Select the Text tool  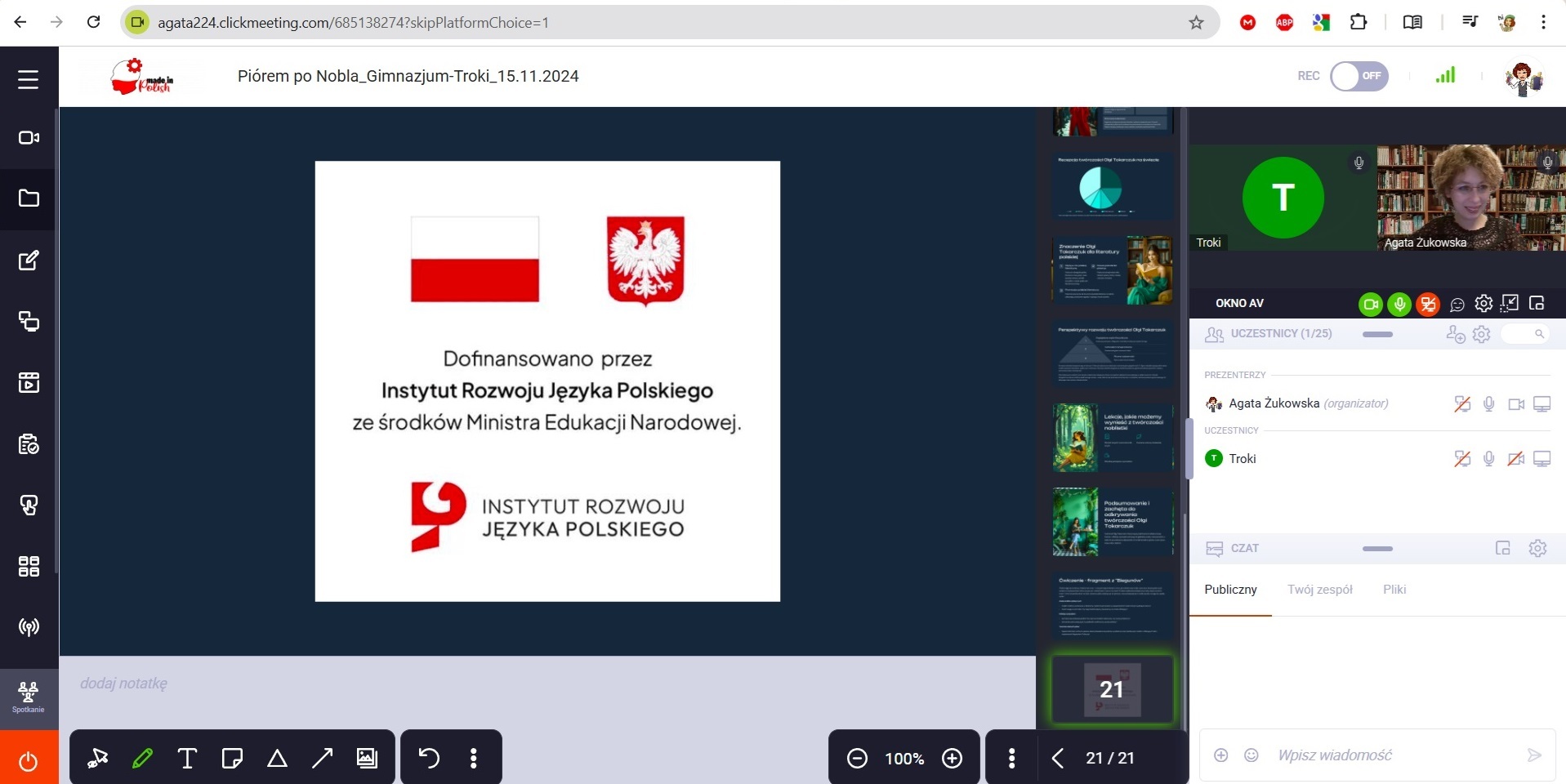coord(187,759)
